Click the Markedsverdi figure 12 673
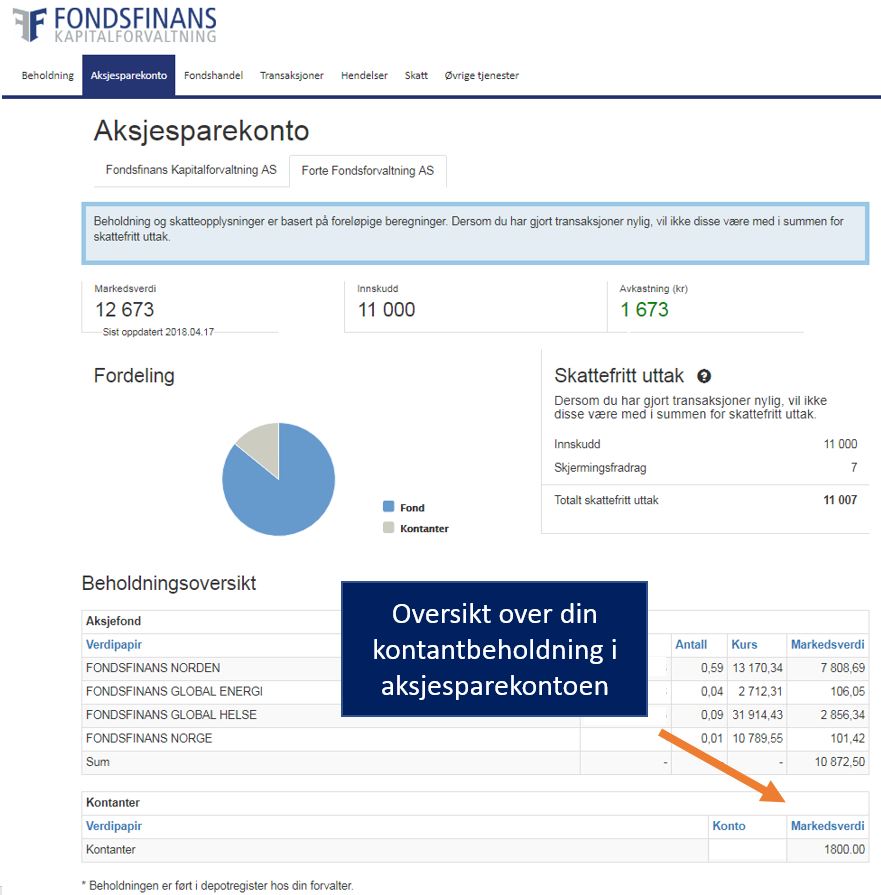This screenshot has width=881, height=895. 124,309
